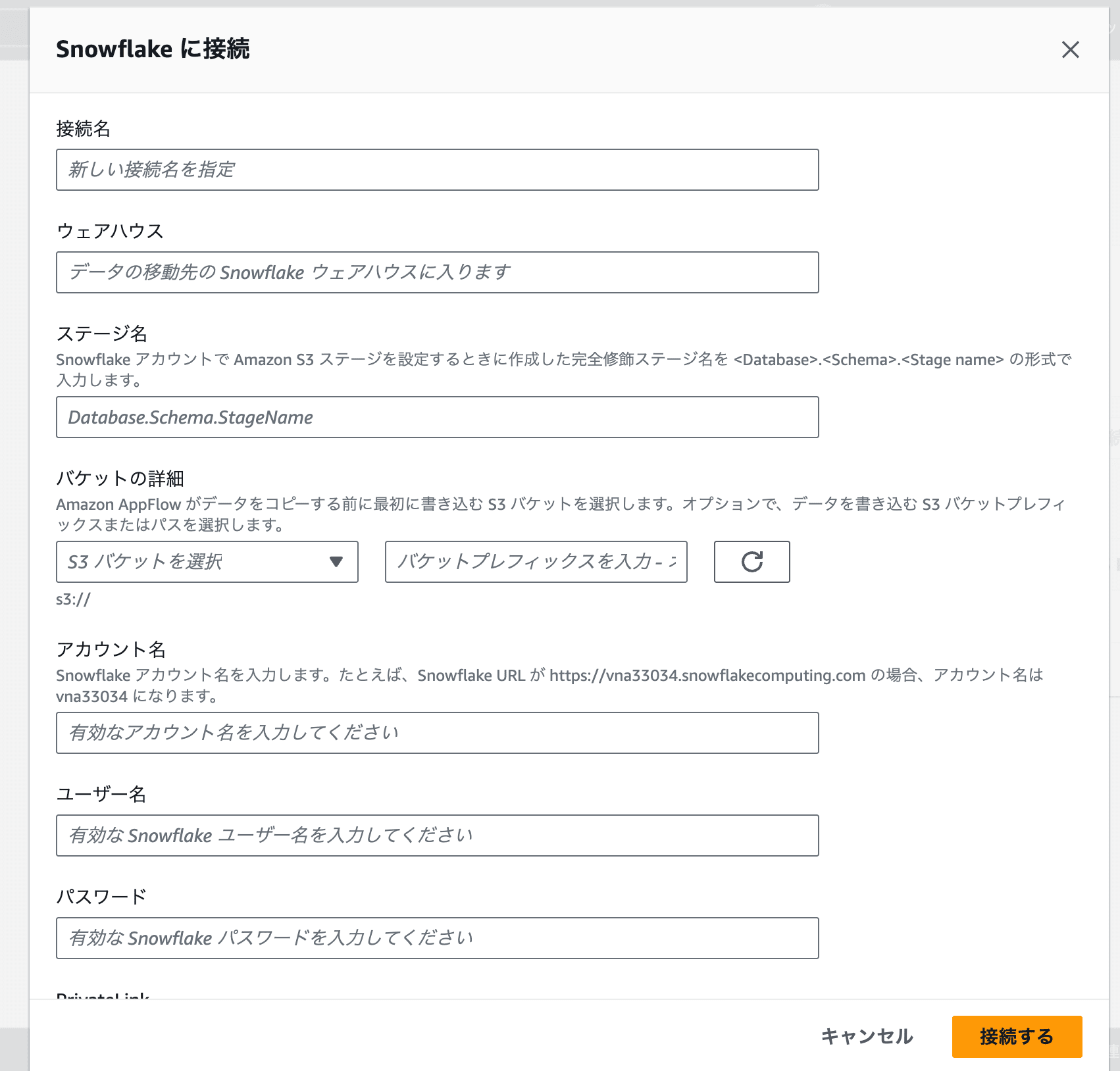Open the S3 バケットを選択 dropdown
1120x1071 pixels.
coord(207,562)
